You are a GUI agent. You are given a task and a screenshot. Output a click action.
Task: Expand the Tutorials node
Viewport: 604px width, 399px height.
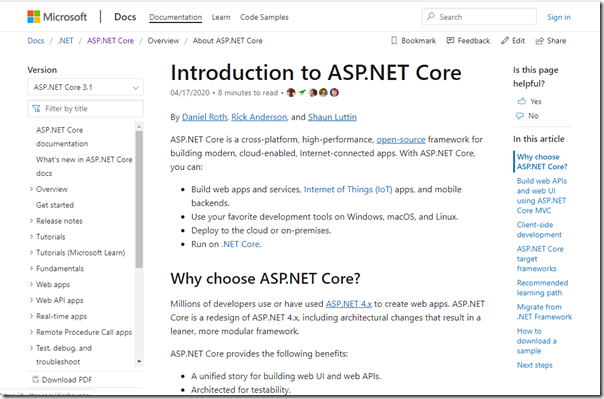coord(31,236)
